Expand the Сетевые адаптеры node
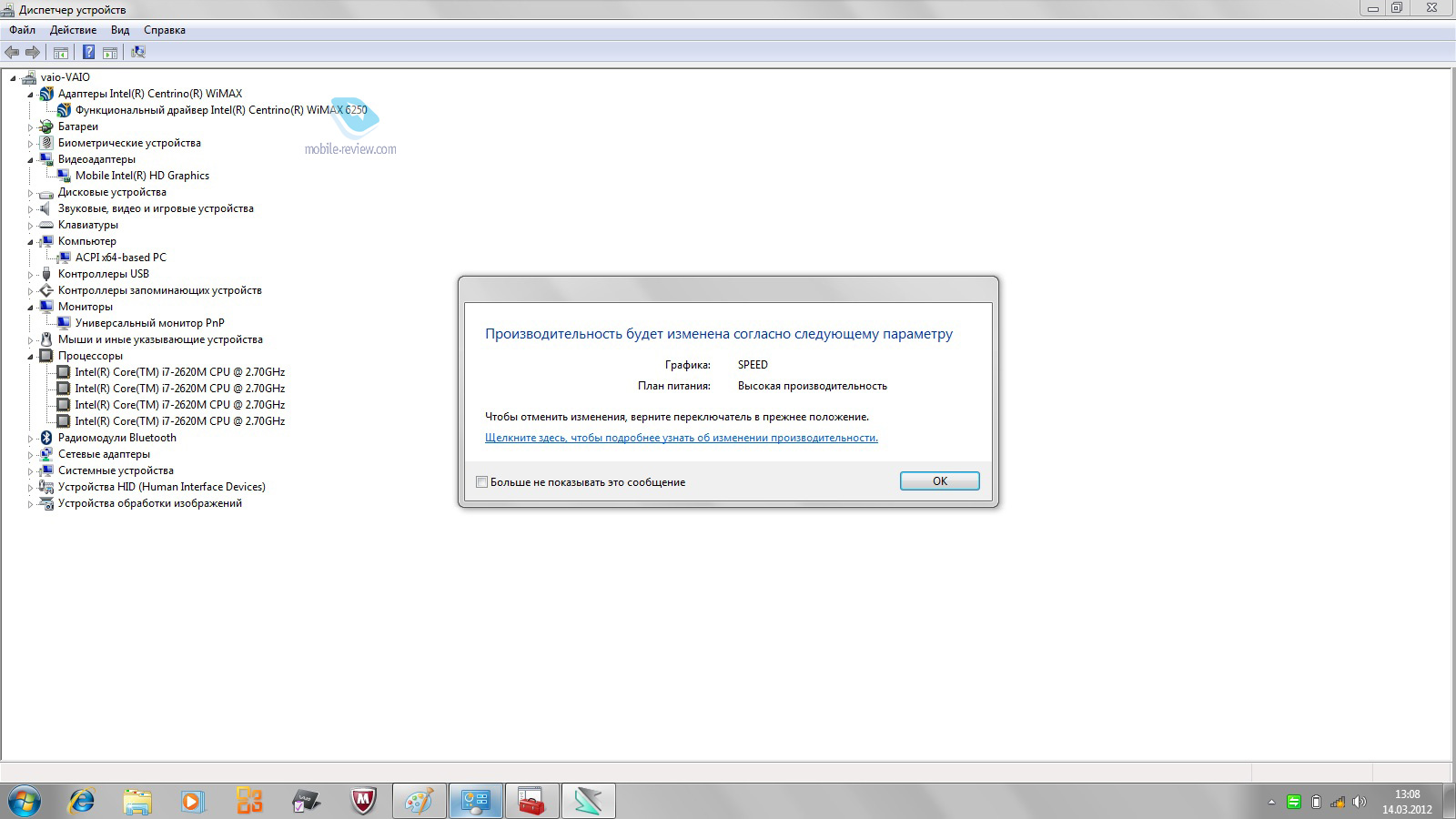The height and width of the screenshot is (819, 1456). [x=30, y=454]
